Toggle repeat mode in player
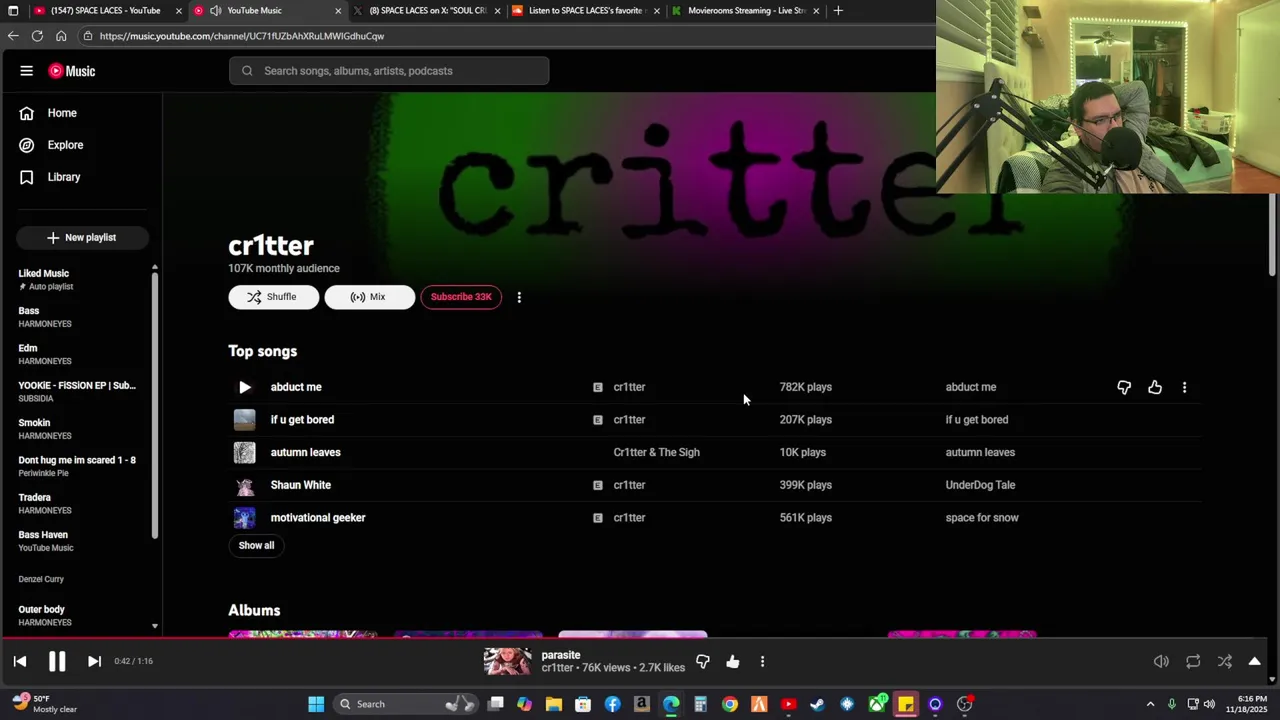 pos(1193,661)
